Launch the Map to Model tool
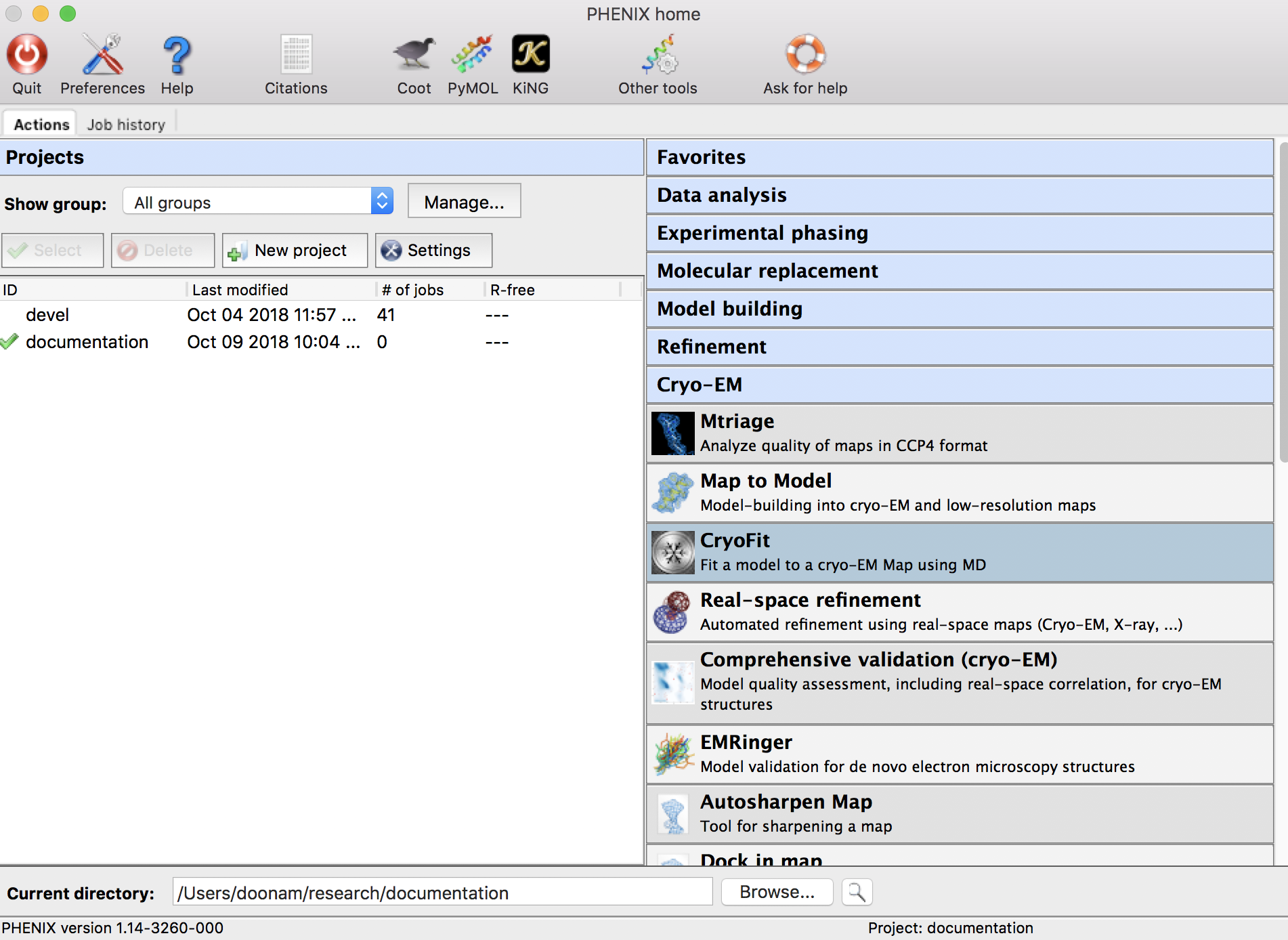 tap(880, 492)
